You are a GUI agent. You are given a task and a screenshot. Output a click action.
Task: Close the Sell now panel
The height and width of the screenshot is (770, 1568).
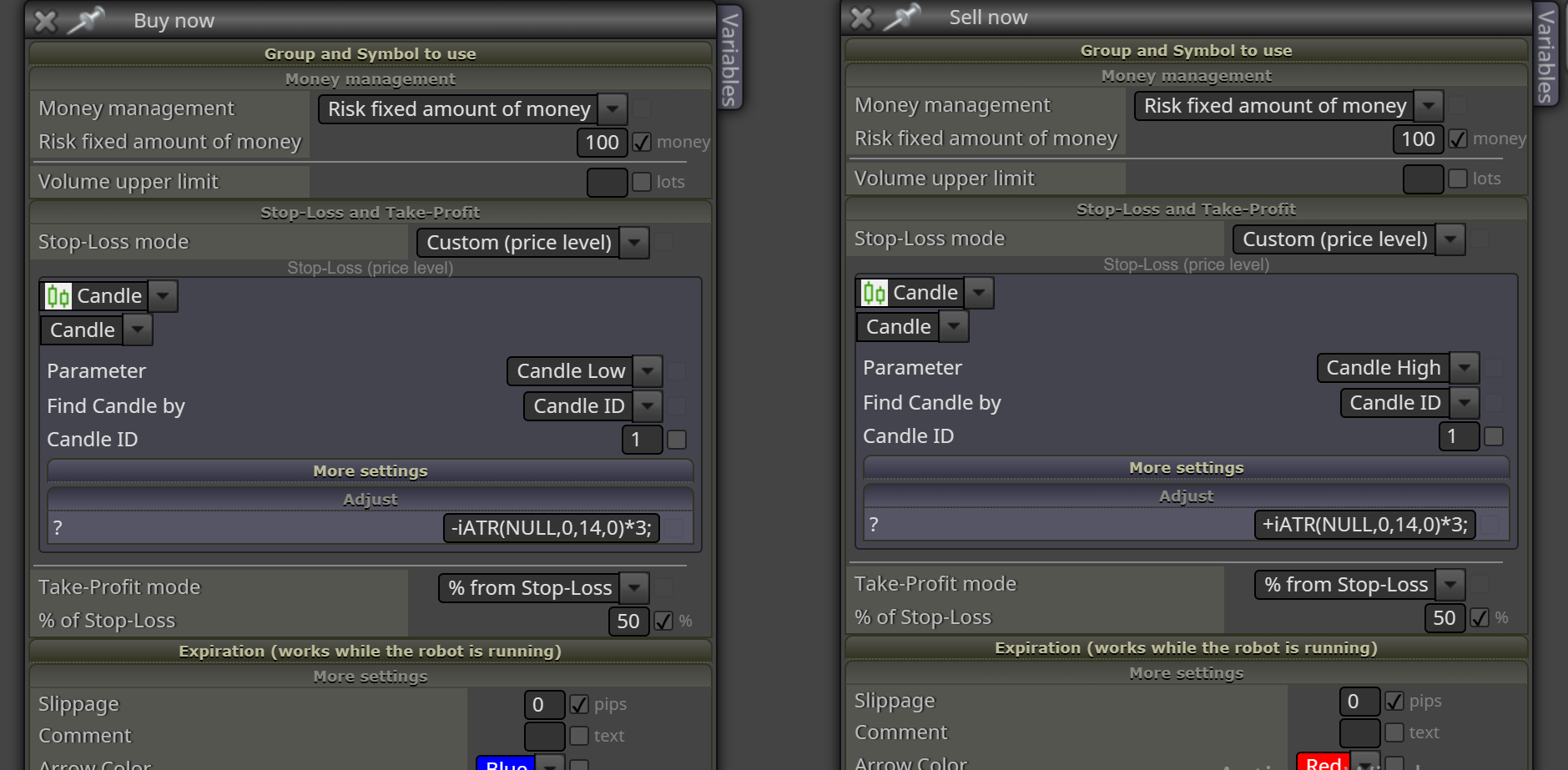(861, 18)
